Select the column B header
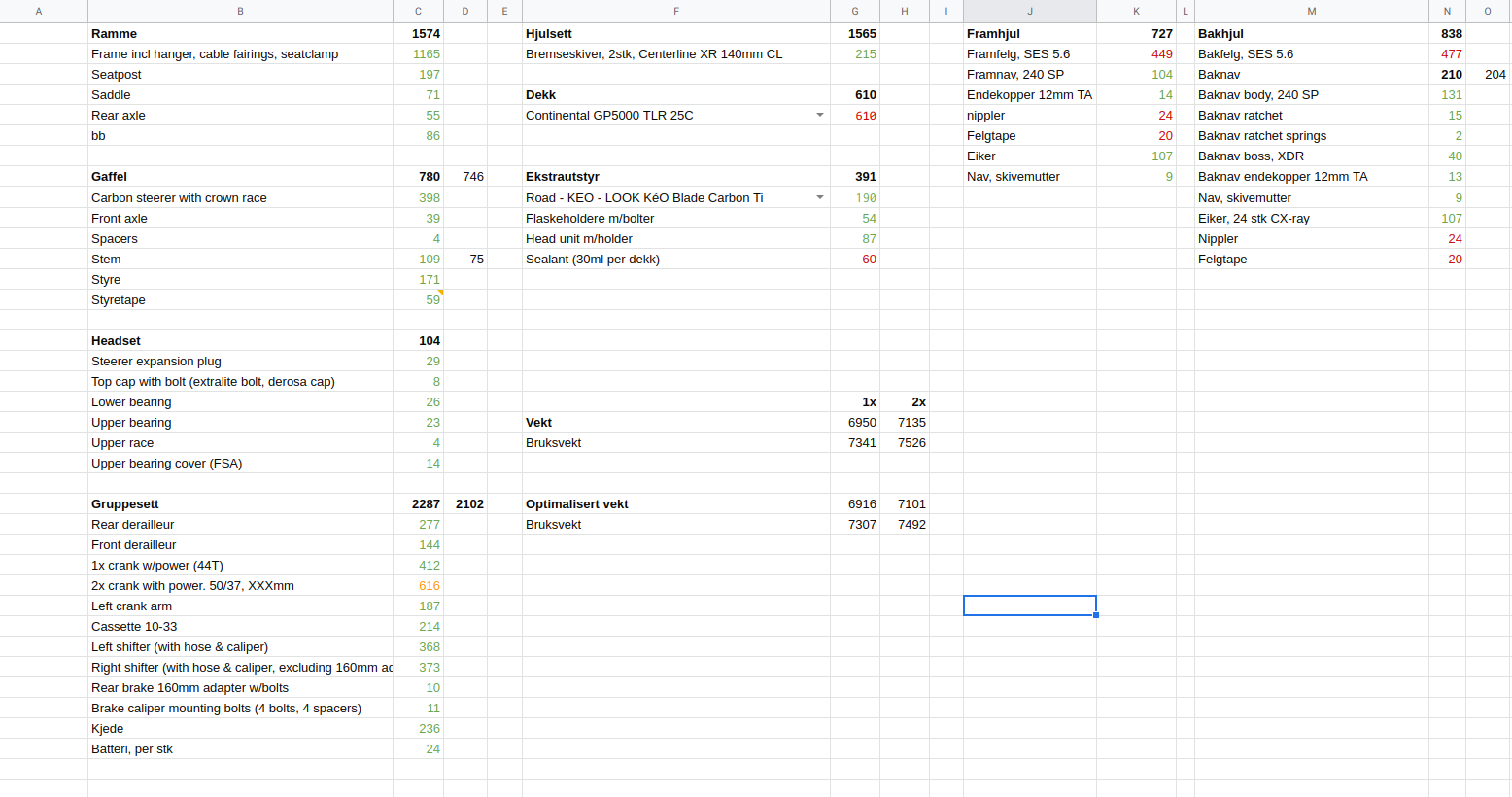 [240, 11]
